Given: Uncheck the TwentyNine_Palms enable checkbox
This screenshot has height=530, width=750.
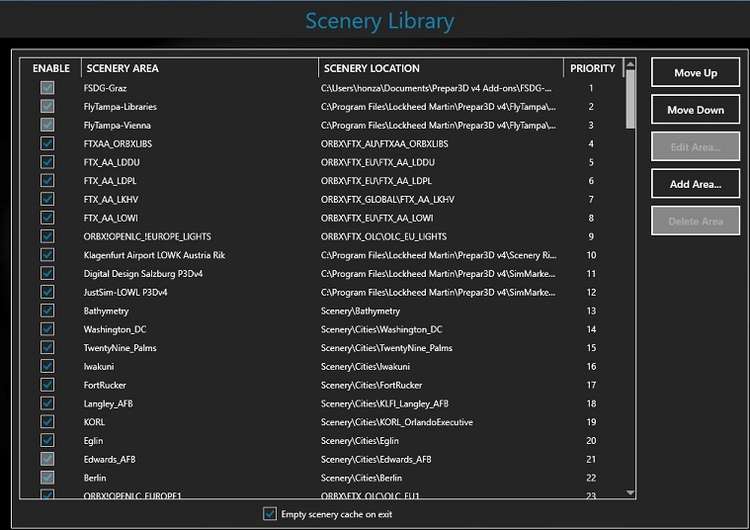Looking at the screenshot, I should pyautogui.click(x=47, y=347).
